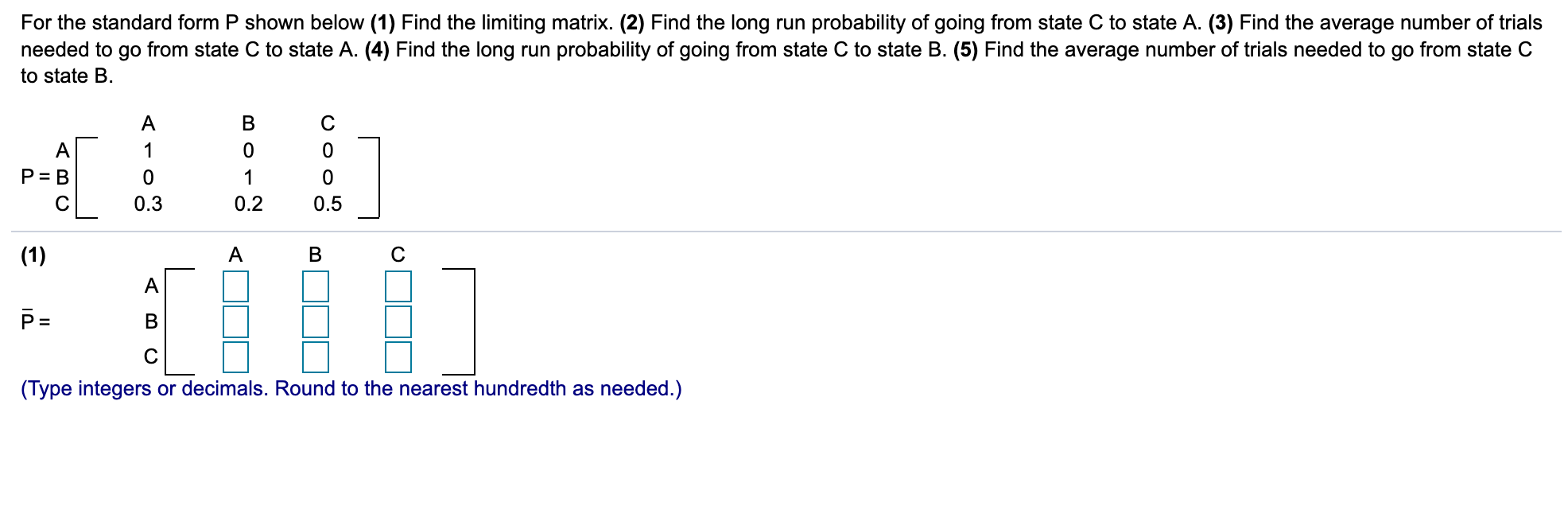1568x506 pixels.
Task: Click the answer box for row C column C
Action: coord(396,357)
